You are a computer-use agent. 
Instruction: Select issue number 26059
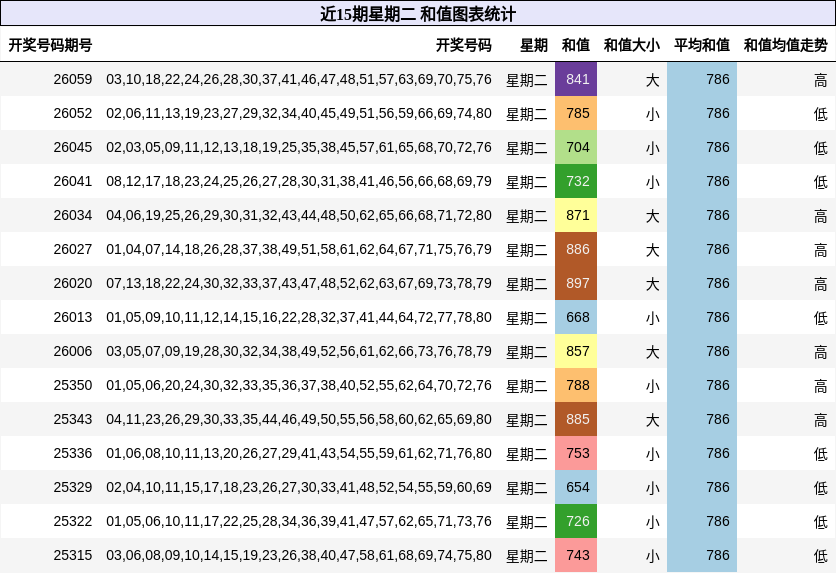[x=73, y=79]
